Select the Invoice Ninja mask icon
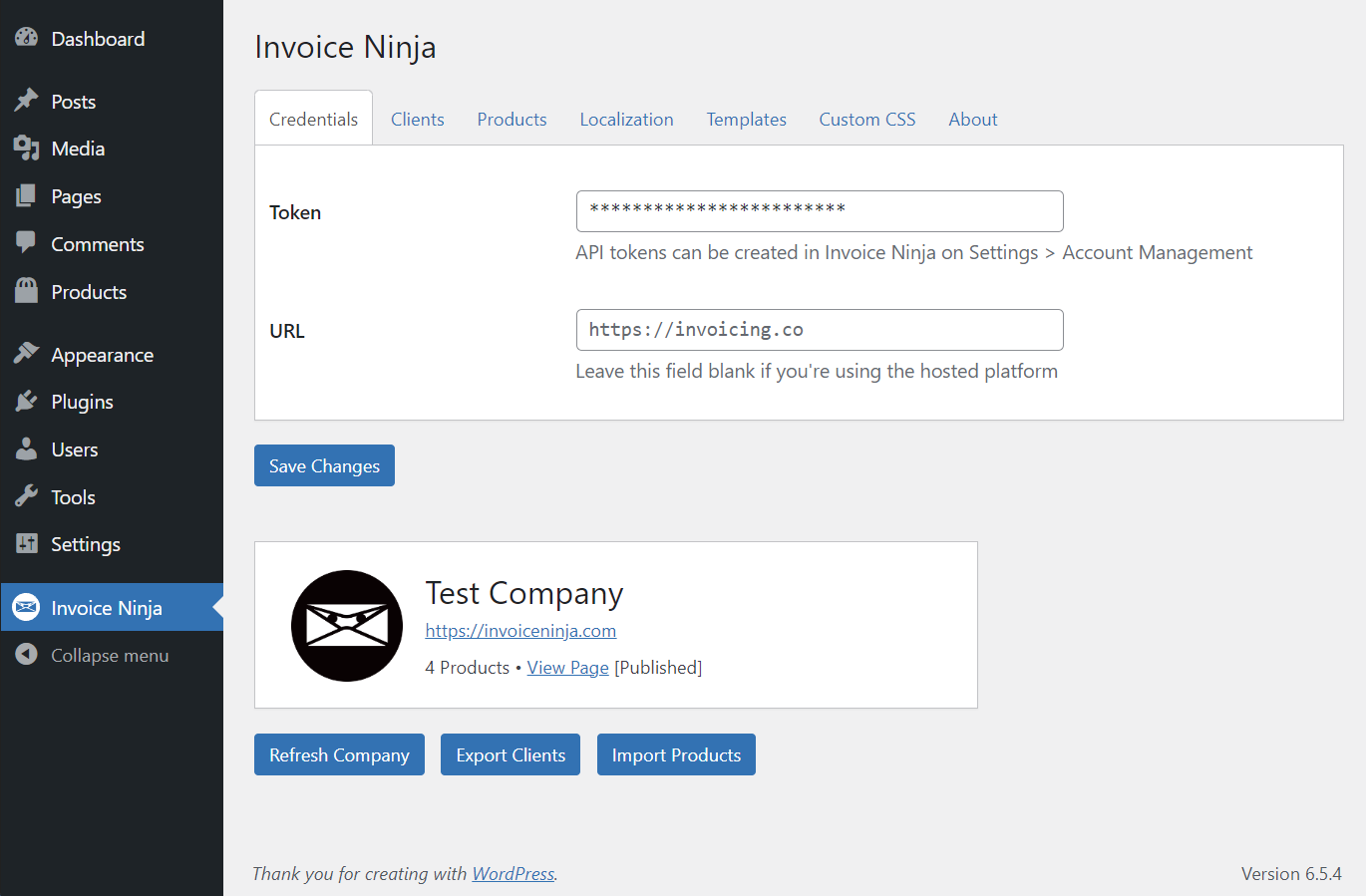The height and width of the screenshot is (896, 1366). click(x=26, y=607)
